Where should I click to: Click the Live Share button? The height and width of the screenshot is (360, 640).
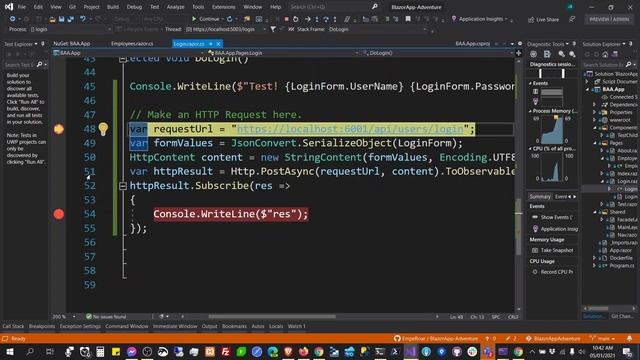[x=543, y=19]
